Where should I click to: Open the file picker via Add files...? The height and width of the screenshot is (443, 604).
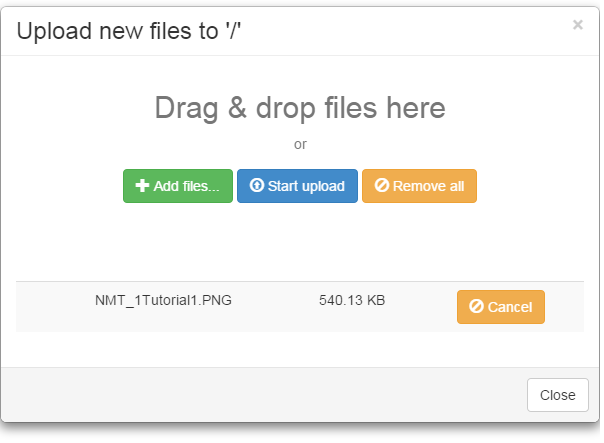tap(178, 186)
